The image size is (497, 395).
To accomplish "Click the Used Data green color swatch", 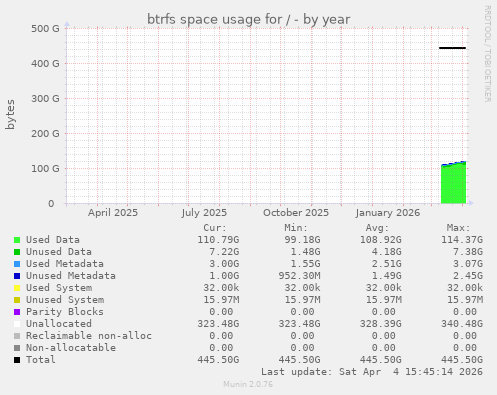I will point(17,240).
